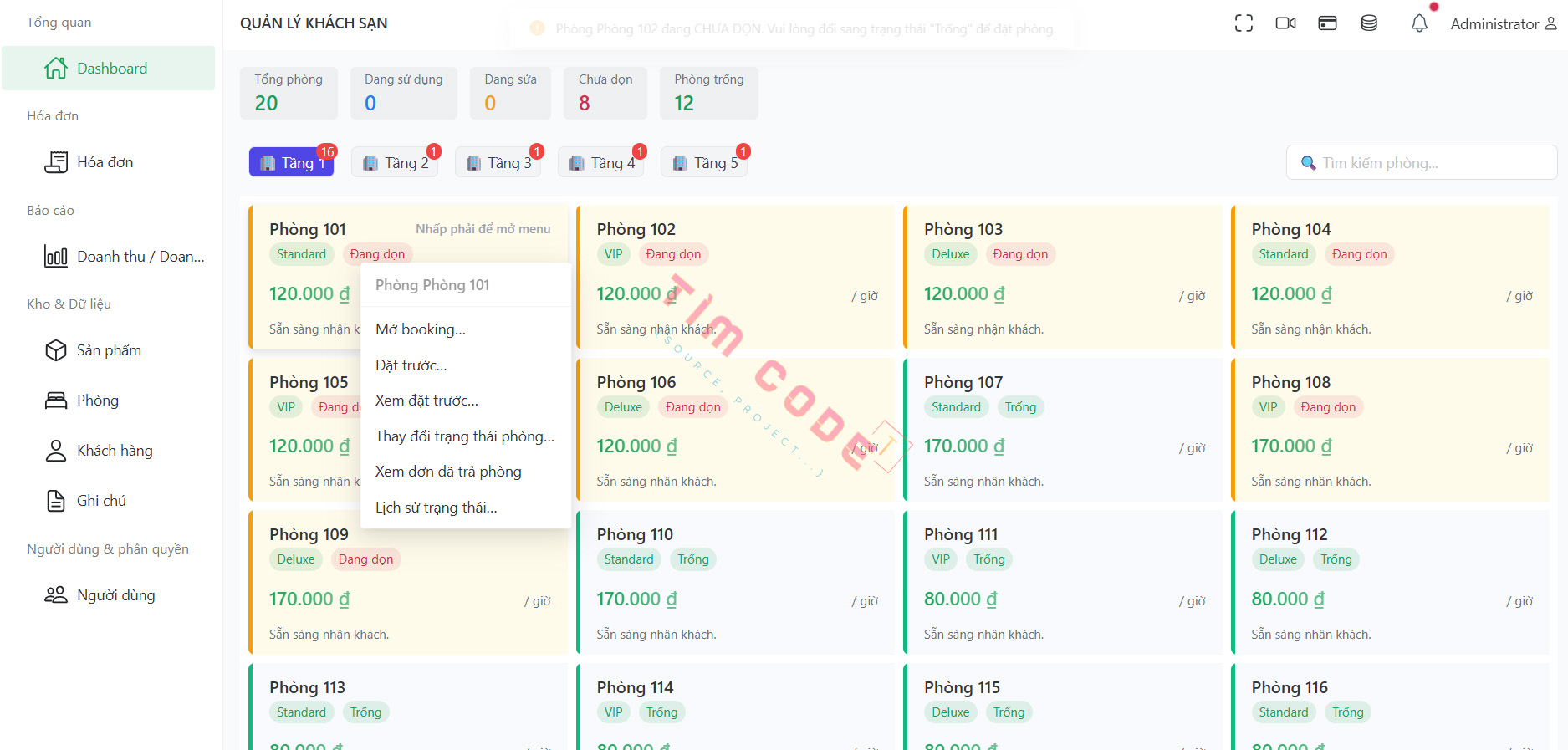
Task: Click the Chưa dọn 8 stat card
Action: [605, 93]
